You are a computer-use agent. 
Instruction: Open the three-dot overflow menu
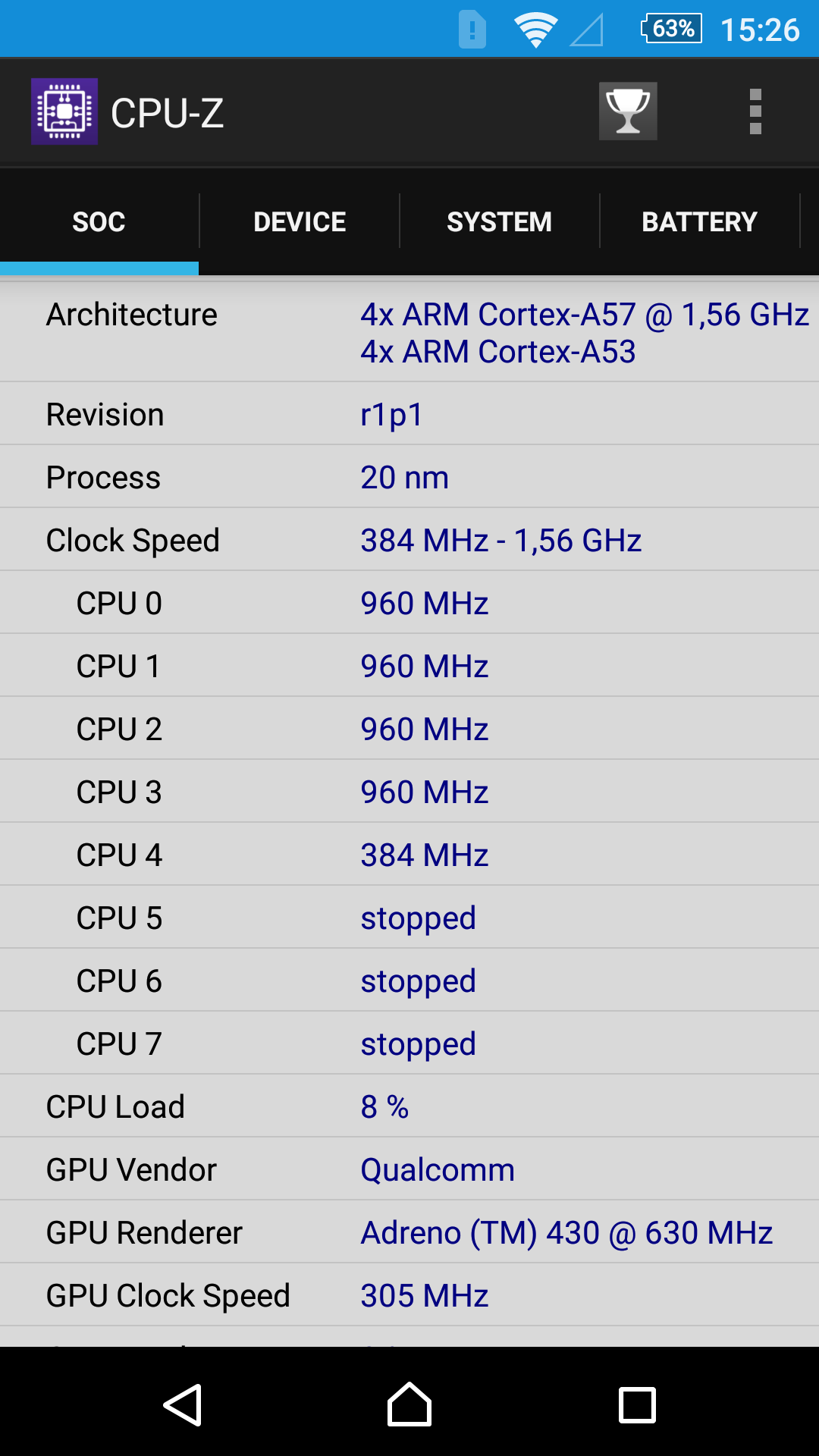755,111
